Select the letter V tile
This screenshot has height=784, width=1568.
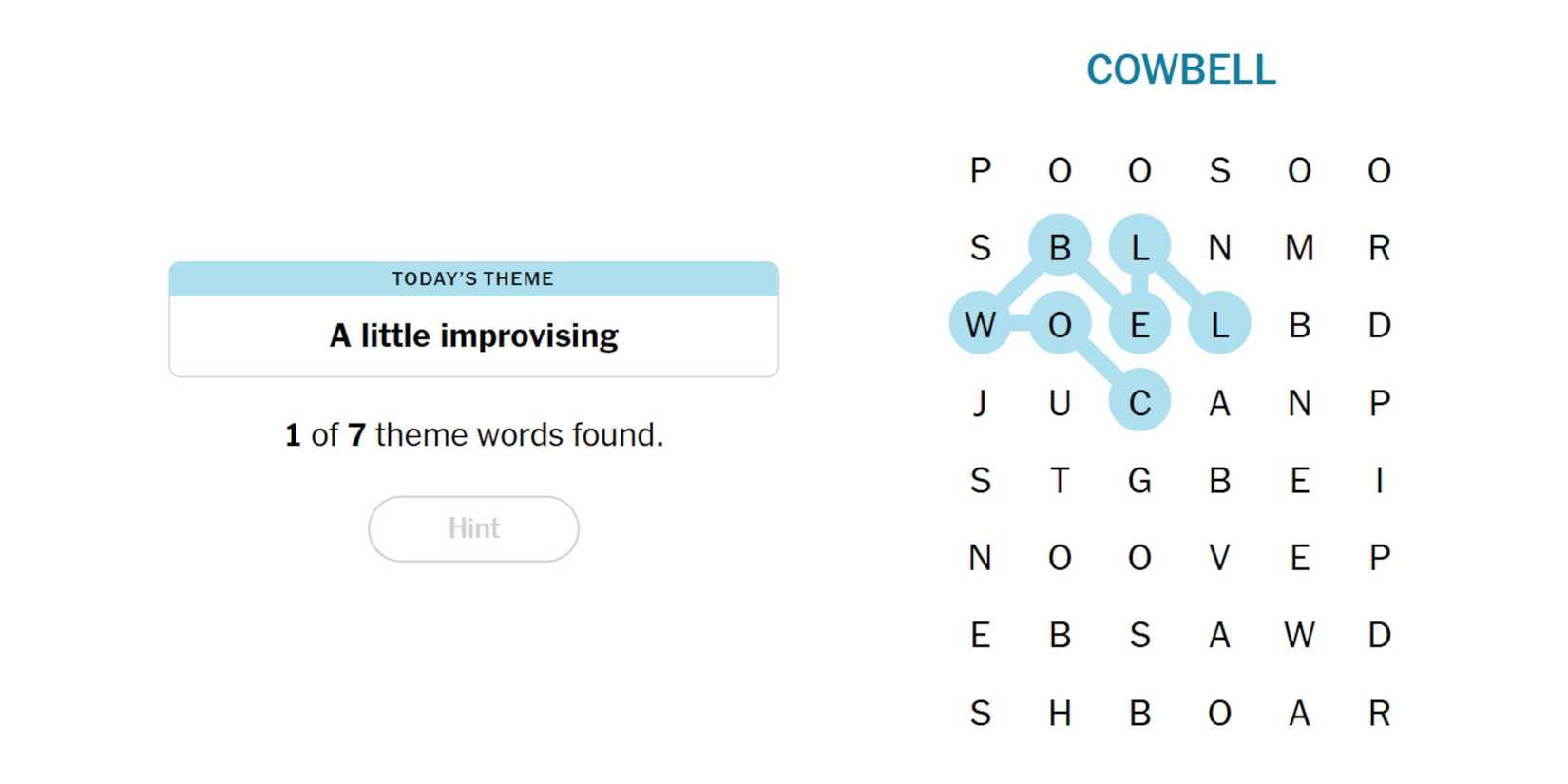pos(1219,558)
